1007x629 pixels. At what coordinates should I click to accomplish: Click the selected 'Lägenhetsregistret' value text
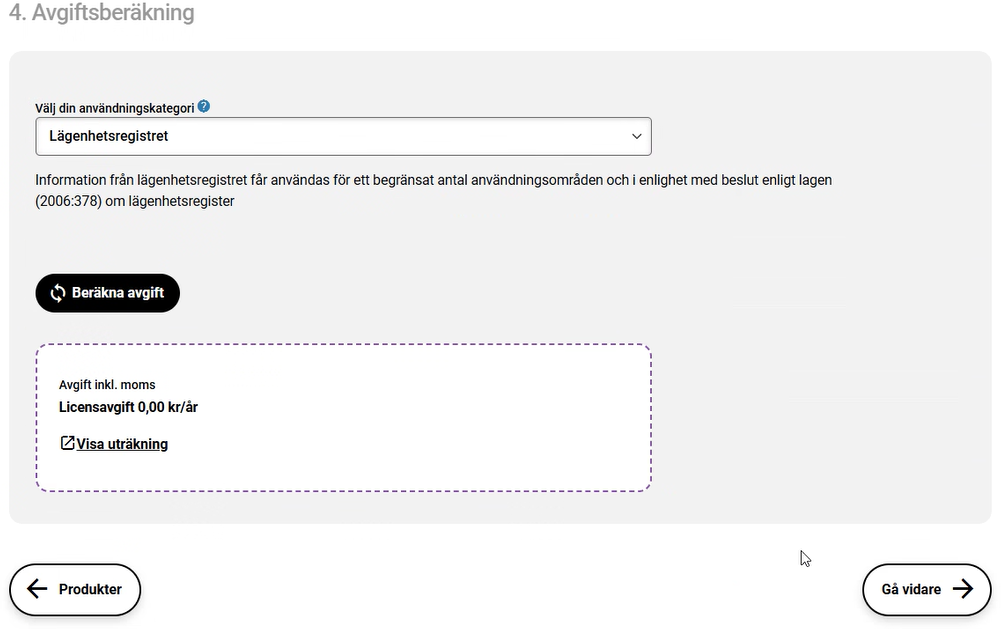[109, 136]
